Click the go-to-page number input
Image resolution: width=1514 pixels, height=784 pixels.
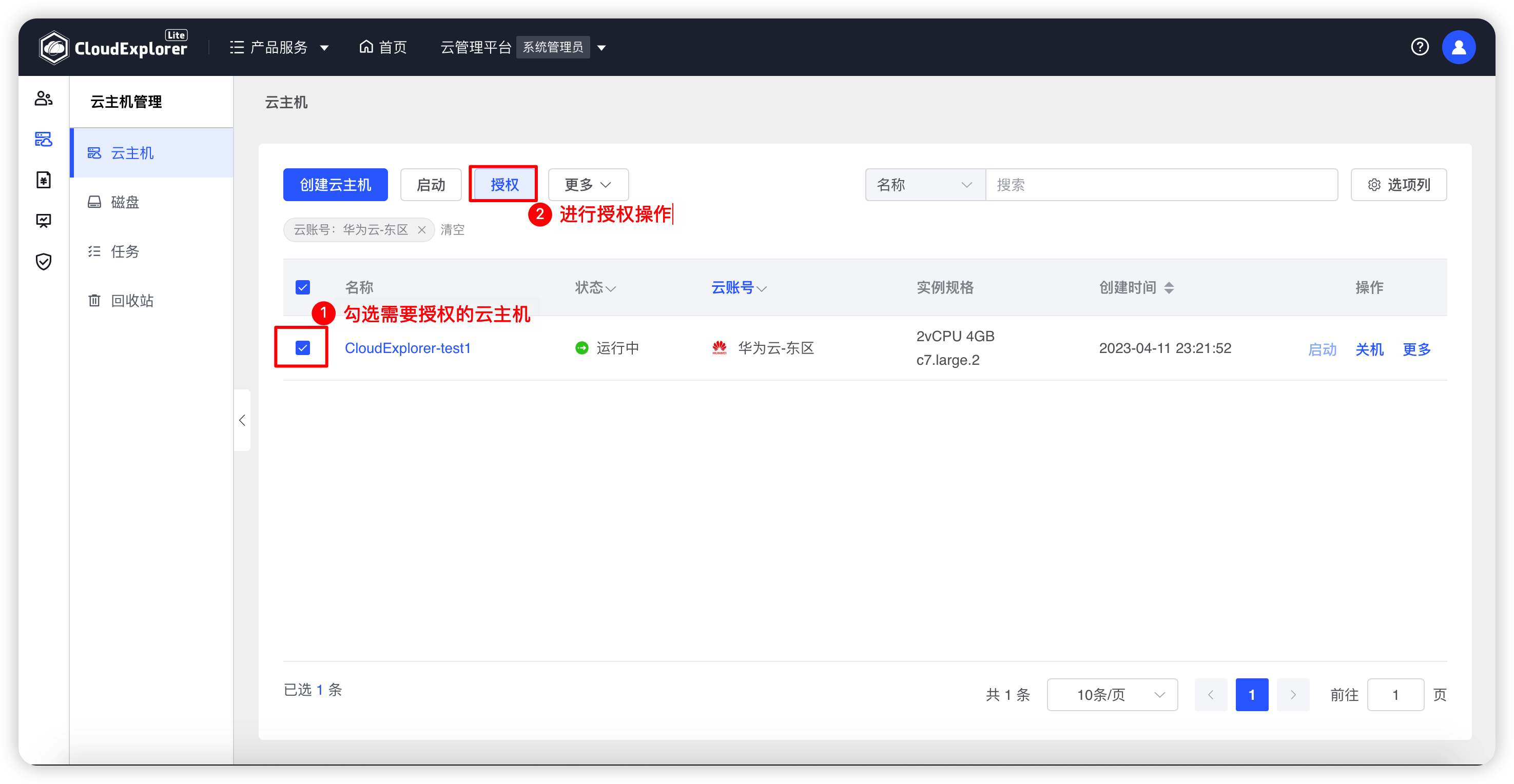(1395, 695)
